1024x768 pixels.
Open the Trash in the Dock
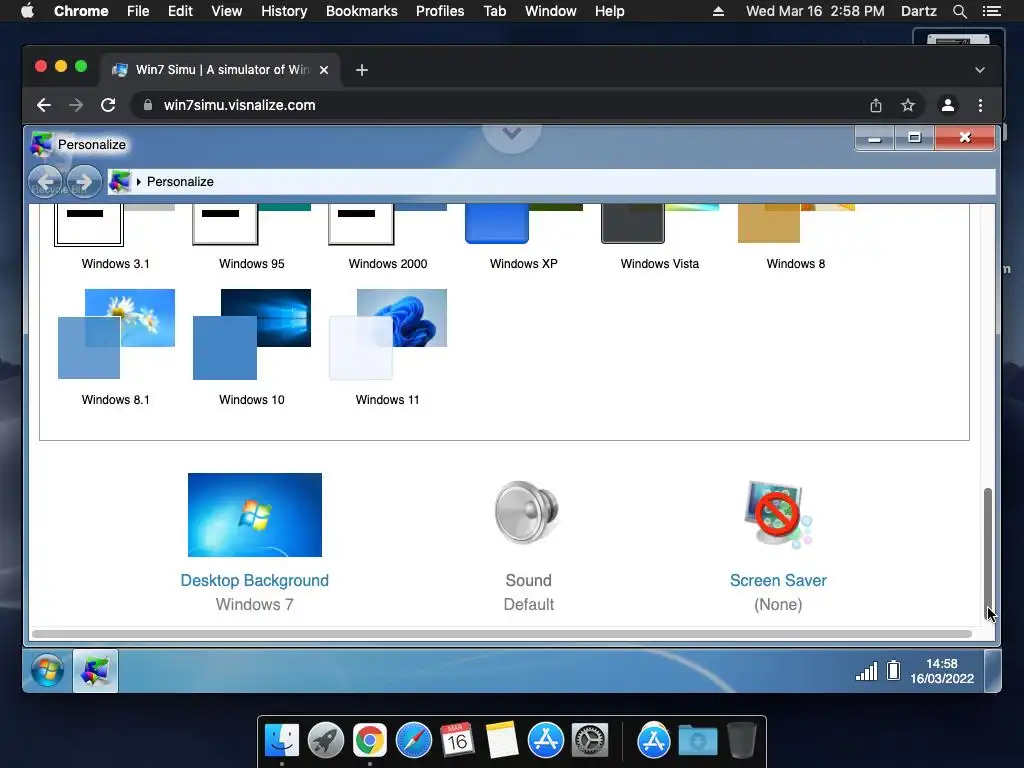[741, 741]
